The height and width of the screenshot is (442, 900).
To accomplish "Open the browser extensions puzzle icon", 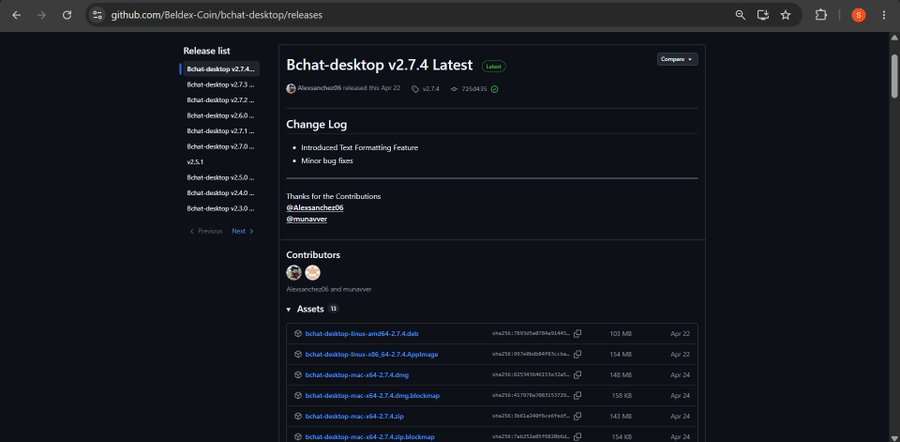I will pos(821,15).
